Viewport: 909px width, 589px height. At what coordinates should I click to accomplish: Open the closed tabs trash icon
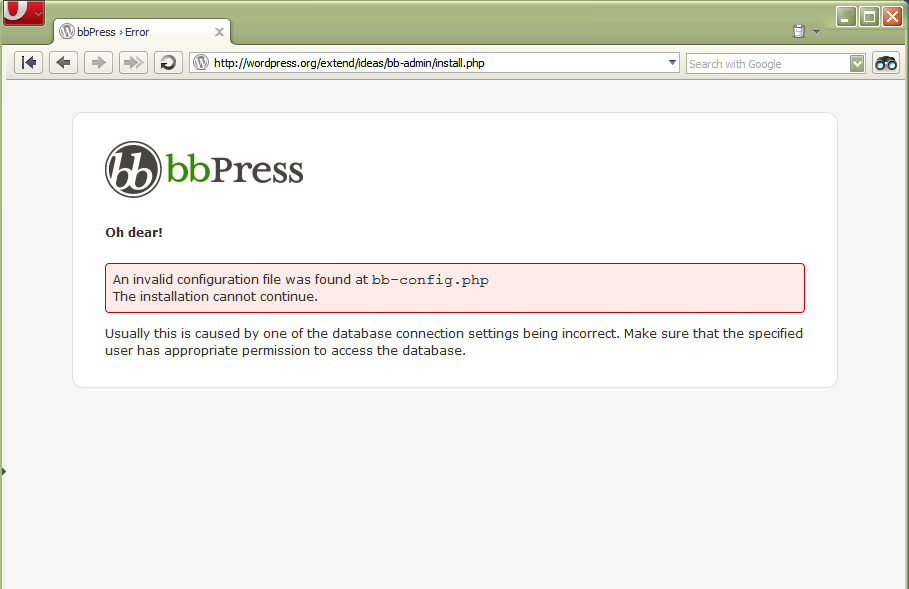[x=799, y=31]
